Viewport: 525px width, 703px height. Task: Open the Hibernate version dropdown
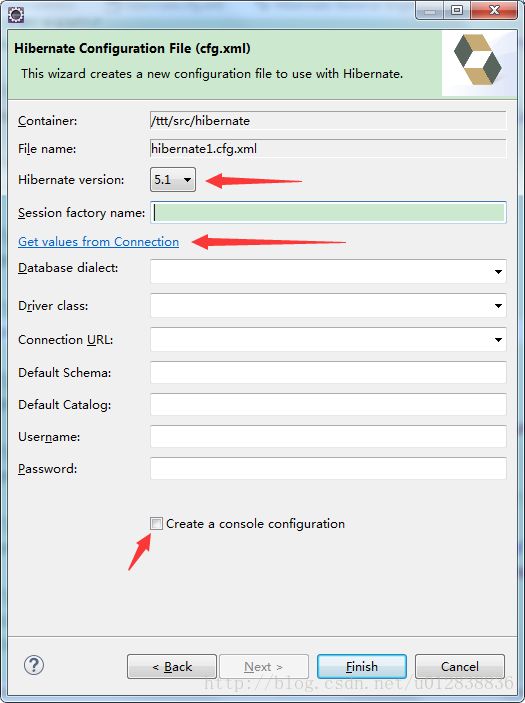(173, 180)
